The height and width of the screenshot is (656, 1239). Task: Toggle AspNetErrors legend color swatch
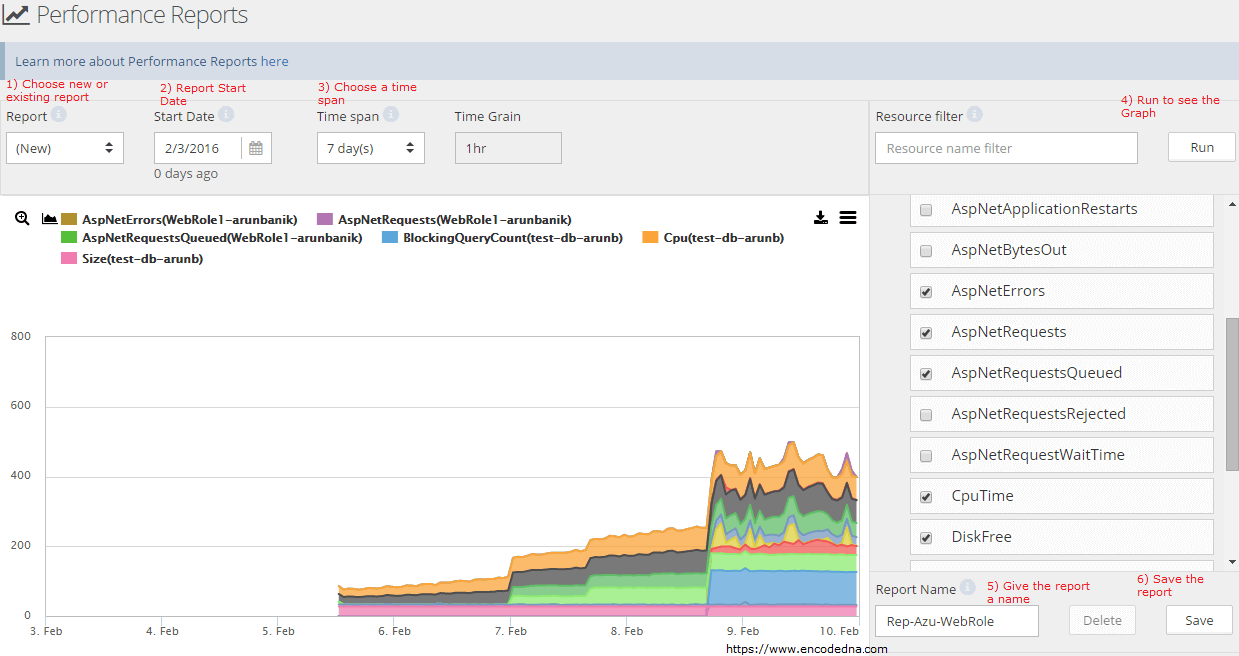click(69, 219)
